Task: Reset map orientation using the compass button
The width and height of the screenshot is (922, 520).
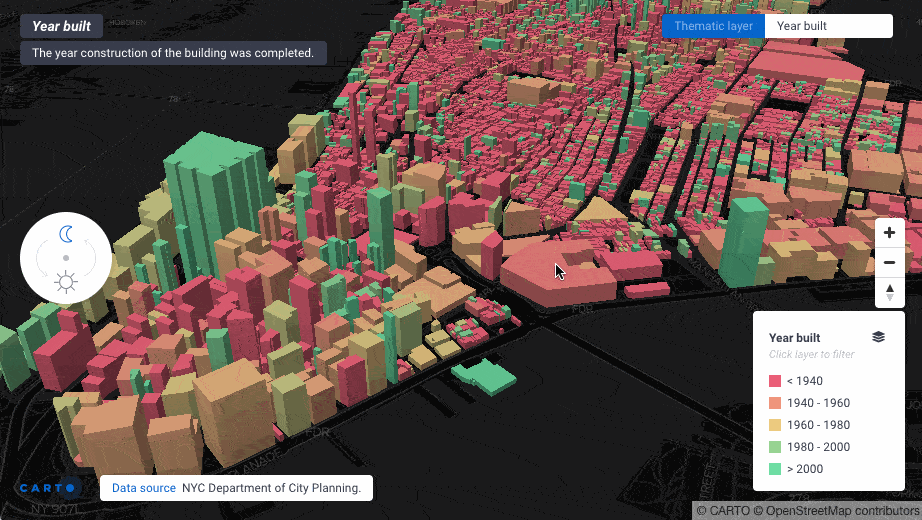Action: pyautogui.click(x=889, y=292)
